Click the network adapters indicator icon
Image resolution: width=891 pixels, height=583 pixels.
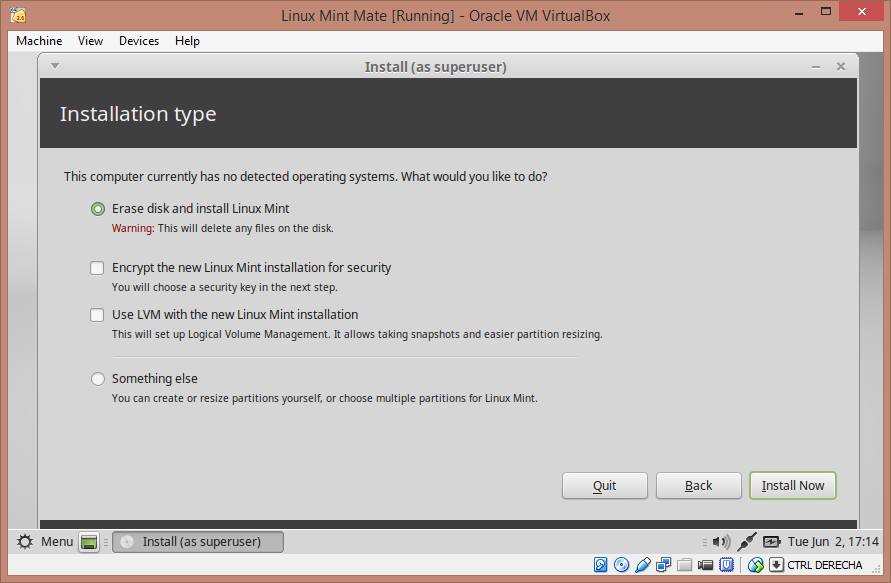(663, 565)
